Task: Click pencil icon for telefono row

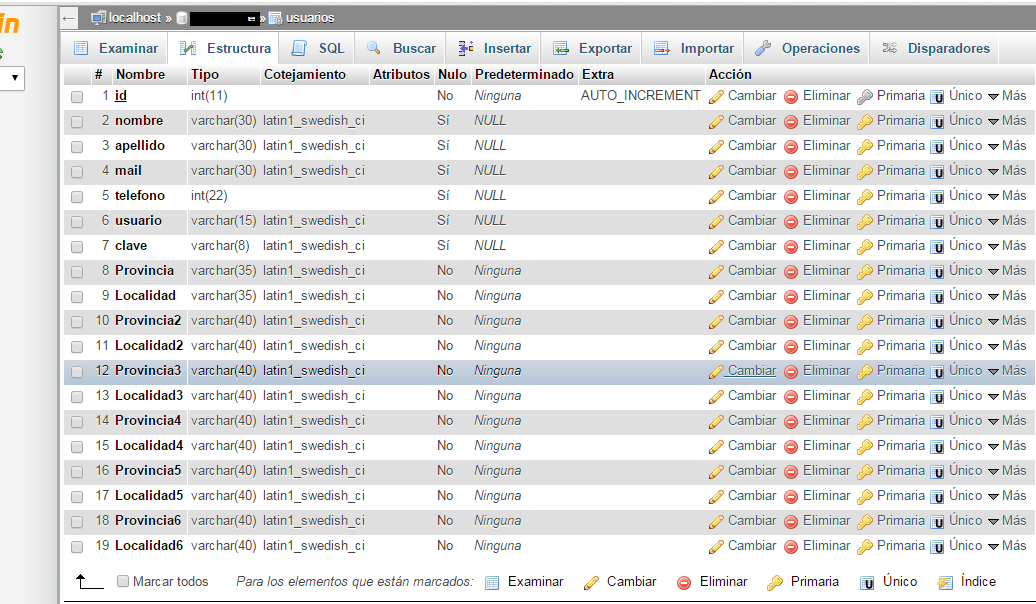Action: [716, 197]
